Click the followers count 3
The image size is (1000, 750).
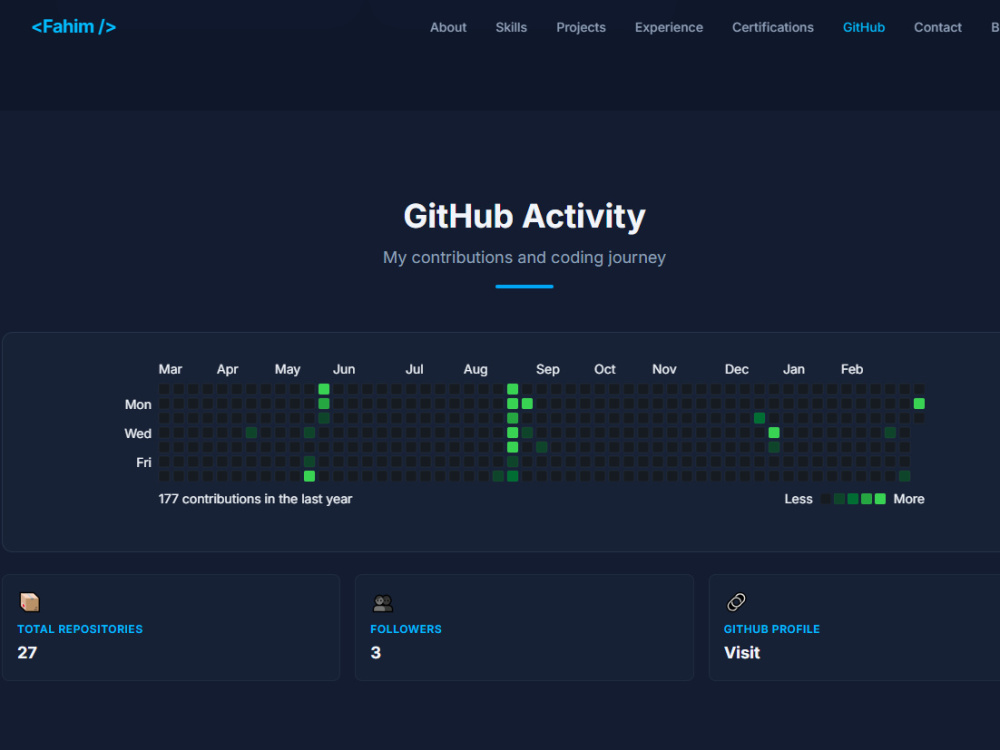click(x=376, y=652)
